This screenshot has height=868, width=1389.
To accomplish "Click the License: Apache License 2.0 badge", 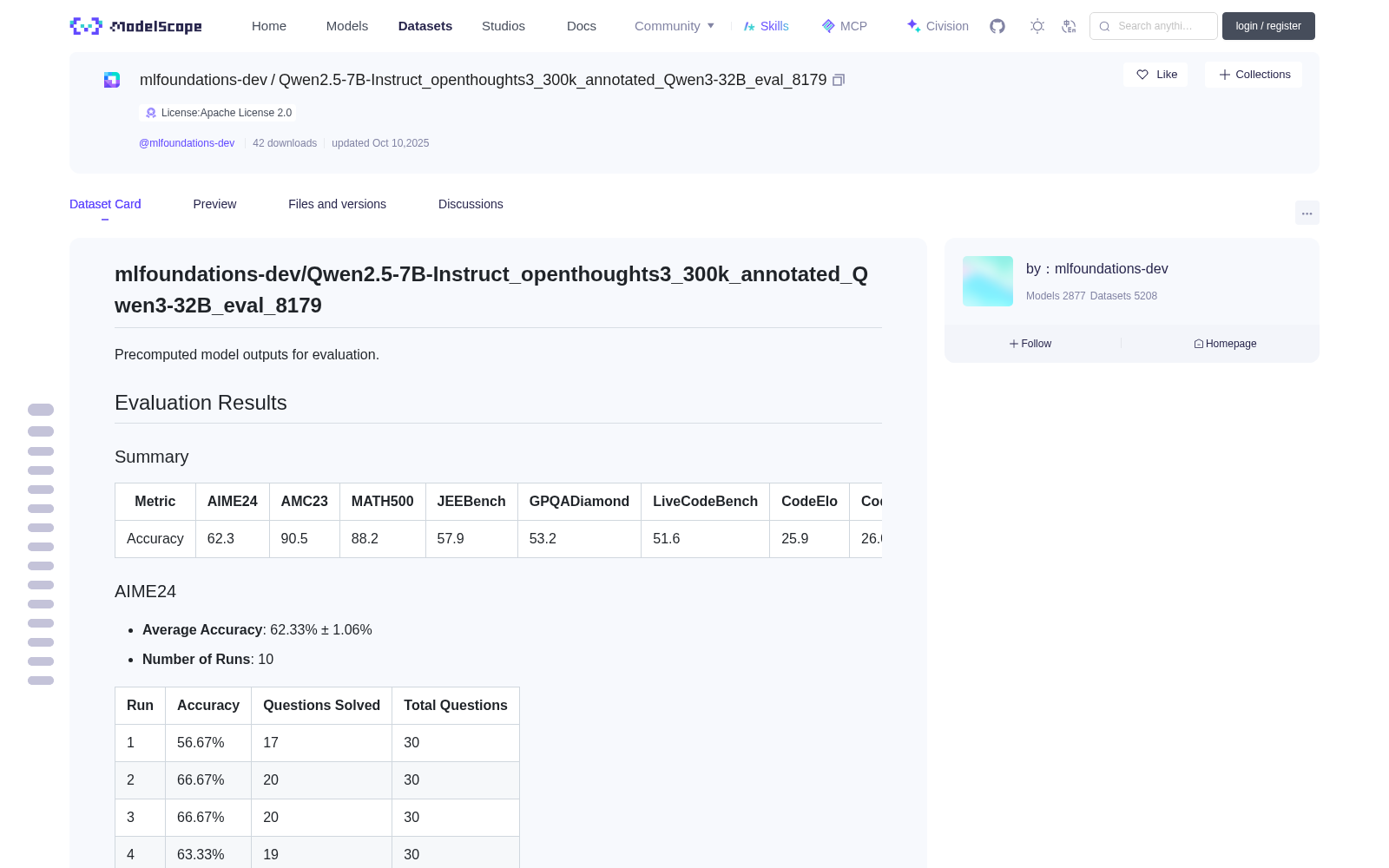I will coord(218,113).
